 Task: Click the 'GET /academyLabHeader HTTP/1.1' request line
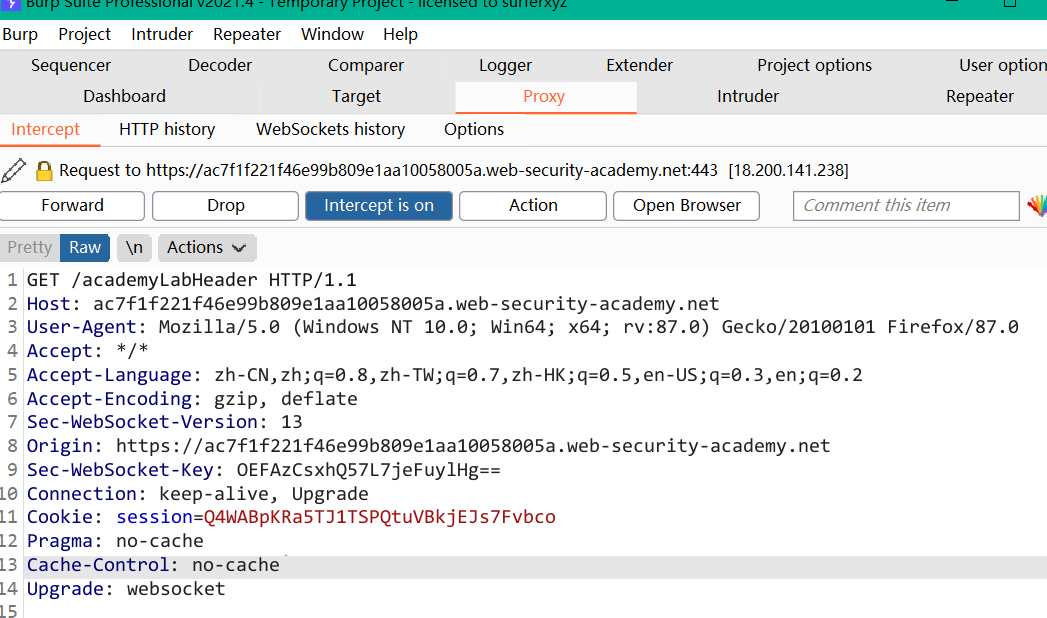[x=192, y=280]
